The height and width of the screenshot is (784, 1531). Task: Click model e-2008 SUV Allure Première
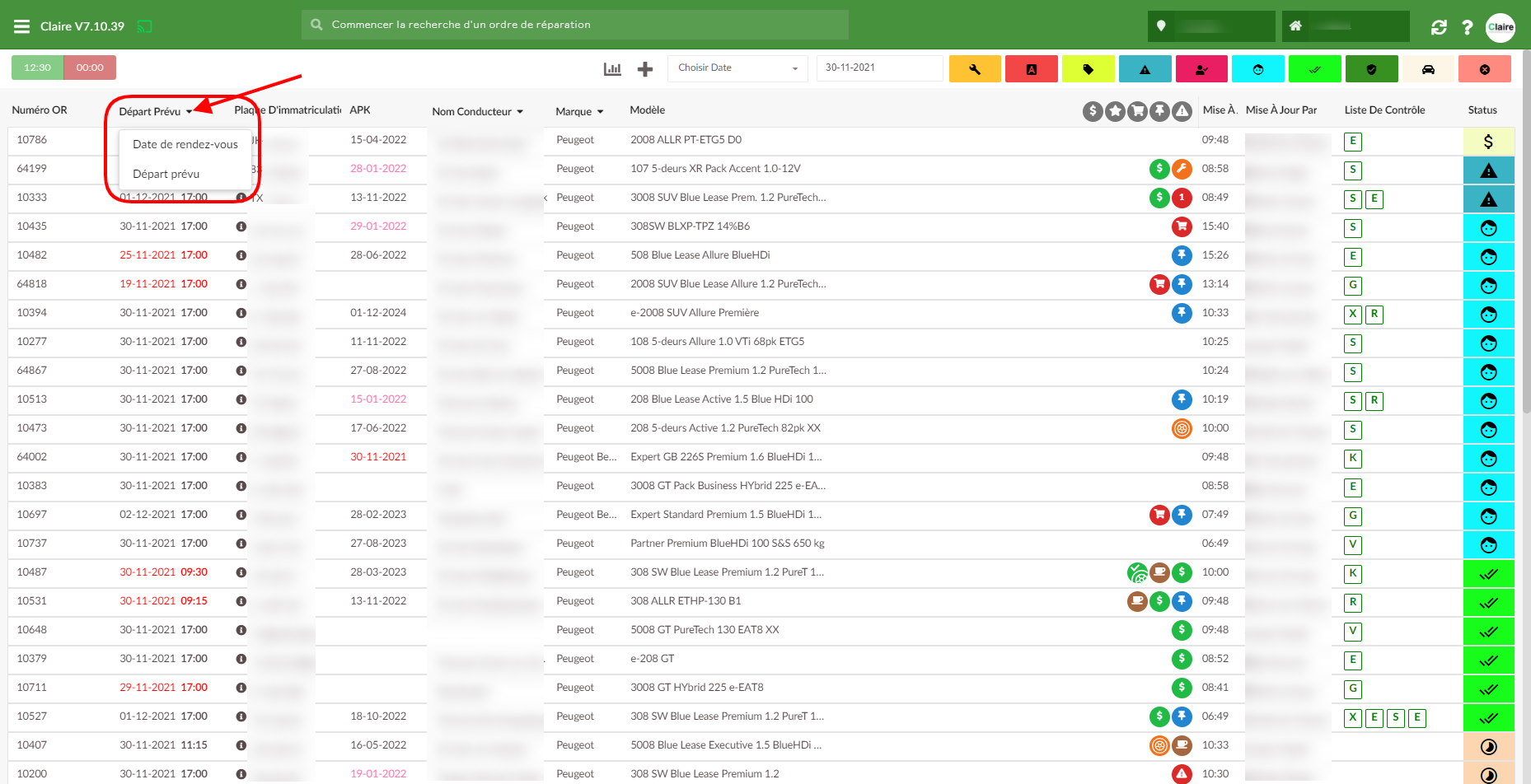(x=695, y=313)
